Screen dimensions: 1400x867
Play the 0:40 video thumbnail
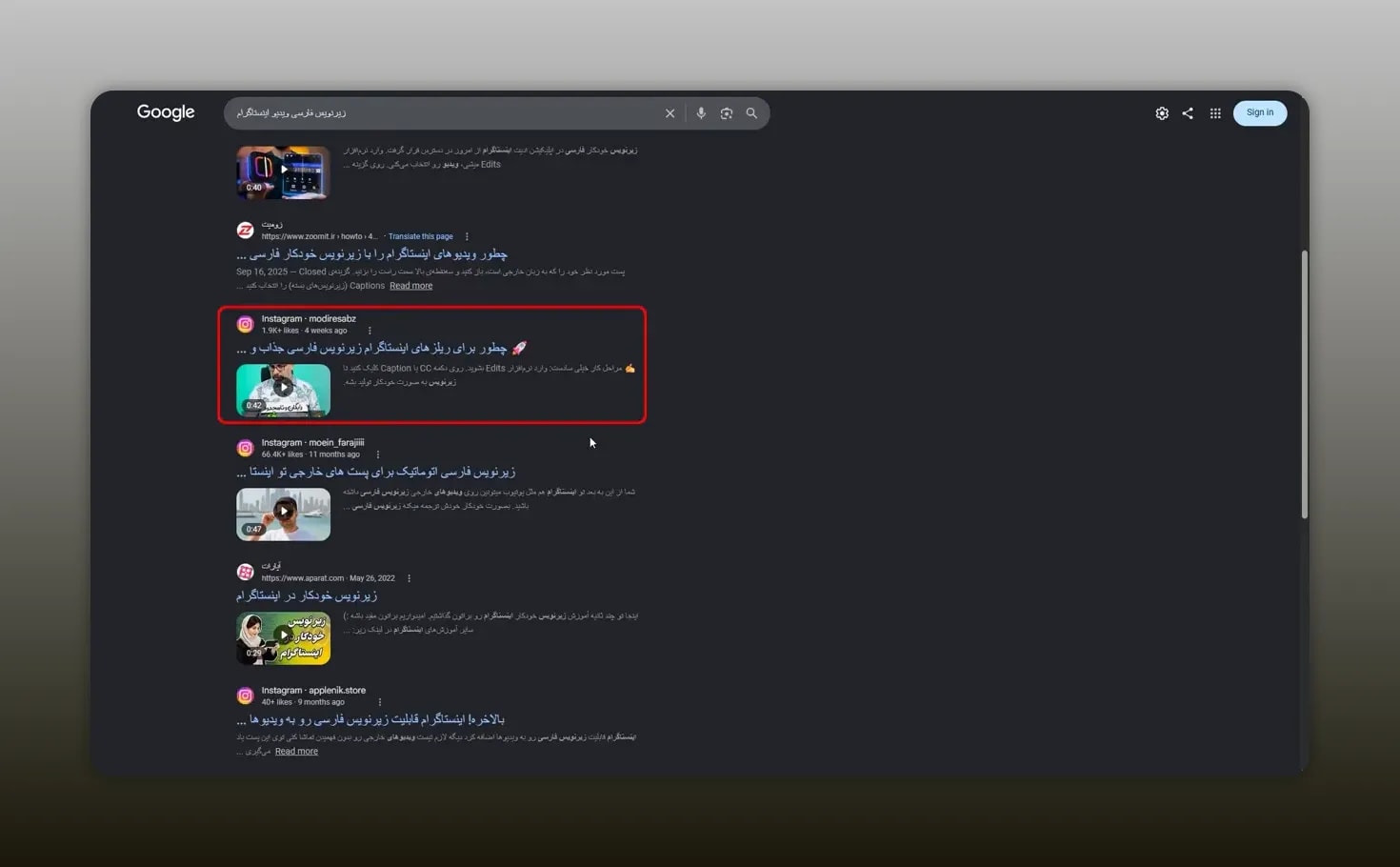(x=283, y=172)
